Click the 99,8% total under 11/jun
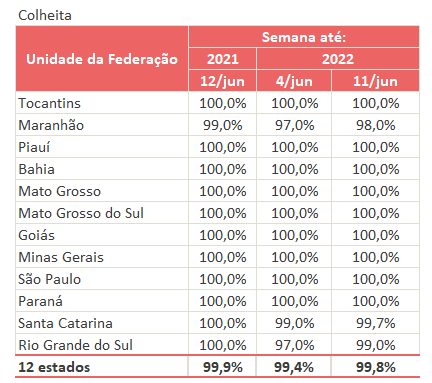Image resolution: width=432 pixels, height=383 pixels. click(375, 367)
